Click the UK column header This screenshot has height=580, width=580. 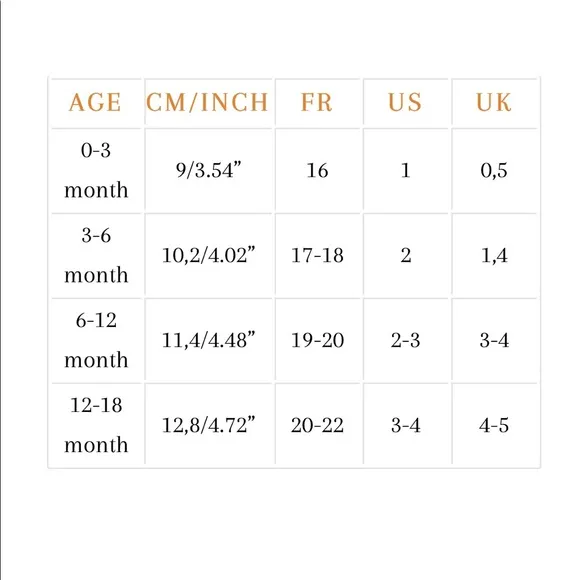[494, 102]
